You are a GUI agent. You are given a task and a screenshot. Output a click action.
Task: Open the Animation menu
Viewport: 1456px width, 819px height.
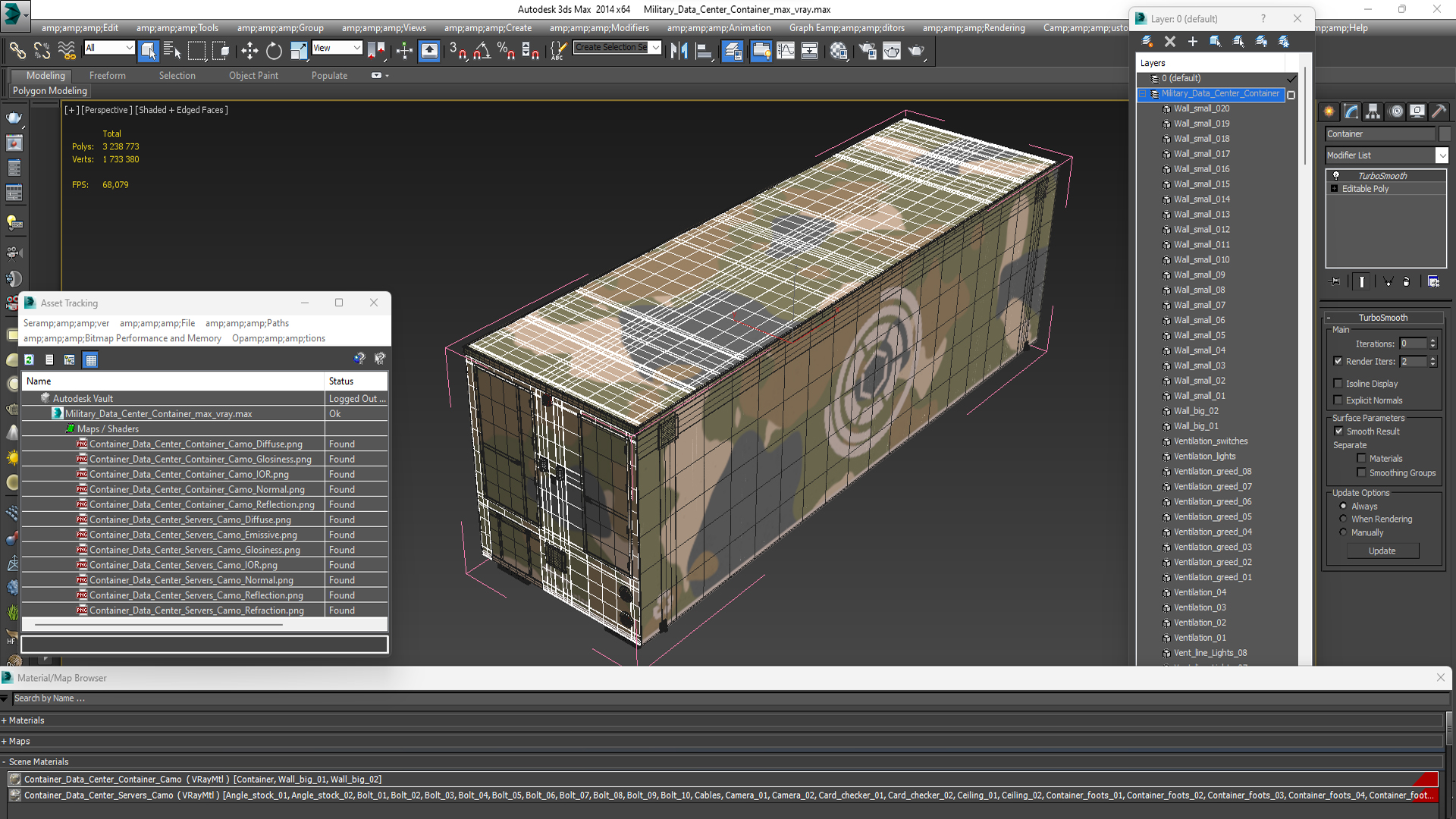click(x=719, y=28)
